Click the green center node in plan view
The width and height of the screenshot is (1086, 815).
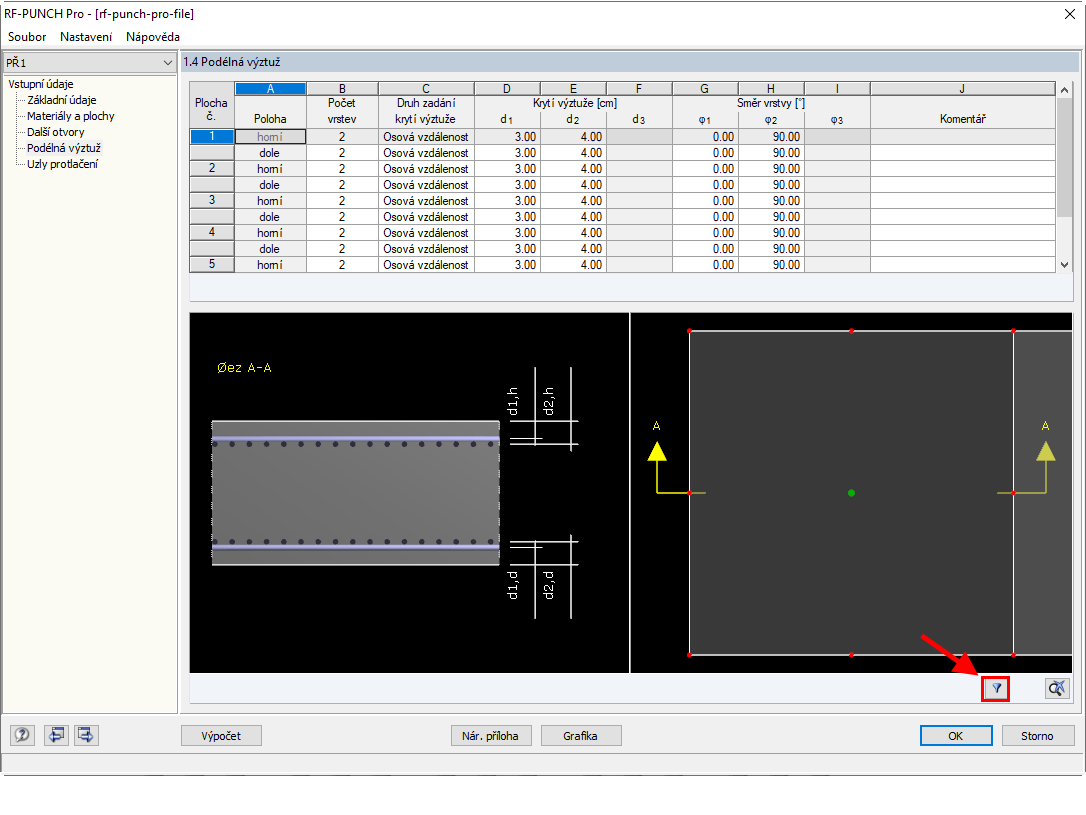(x=851, y=493)
